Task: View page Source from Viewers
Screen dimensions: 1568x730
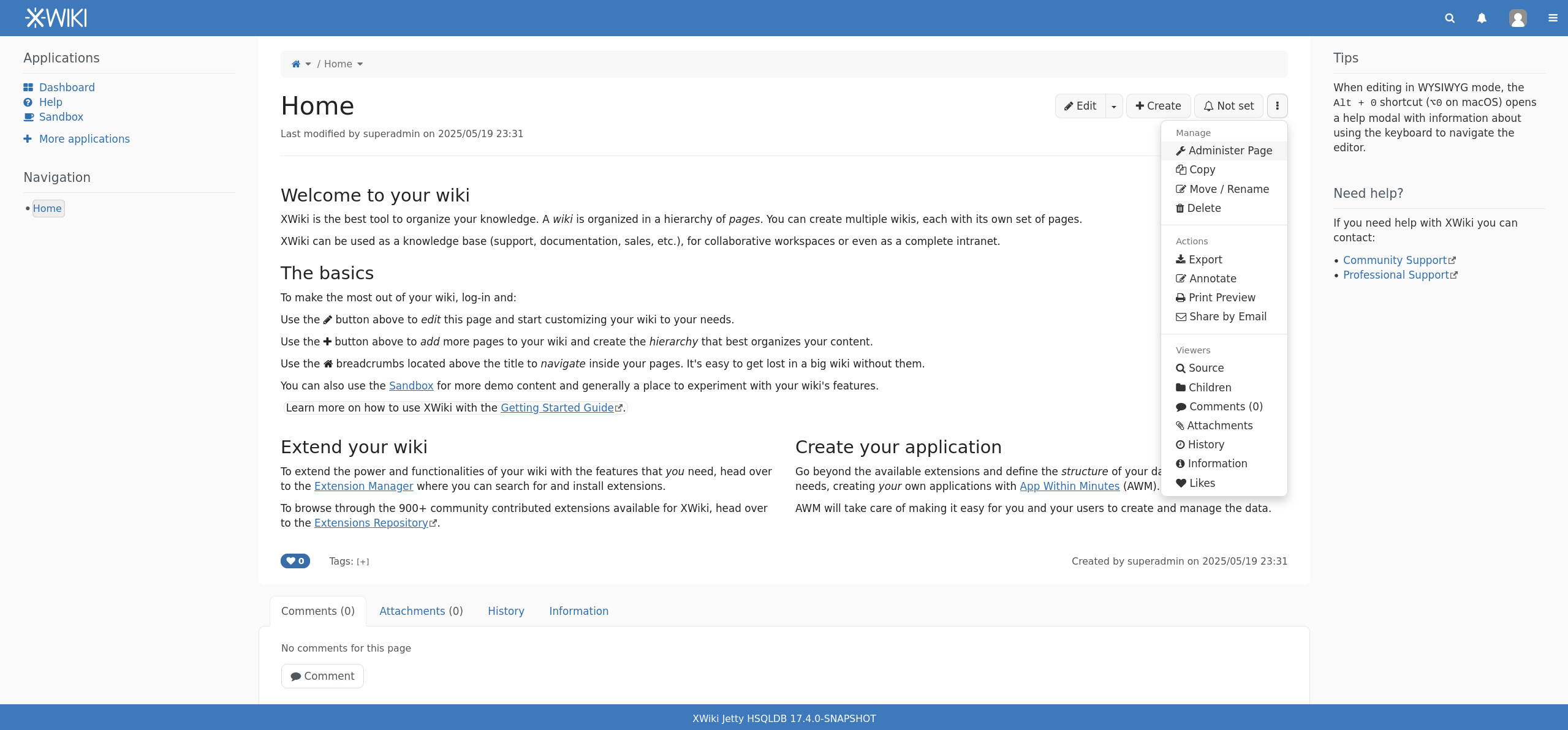Action: click(1224, 368)
